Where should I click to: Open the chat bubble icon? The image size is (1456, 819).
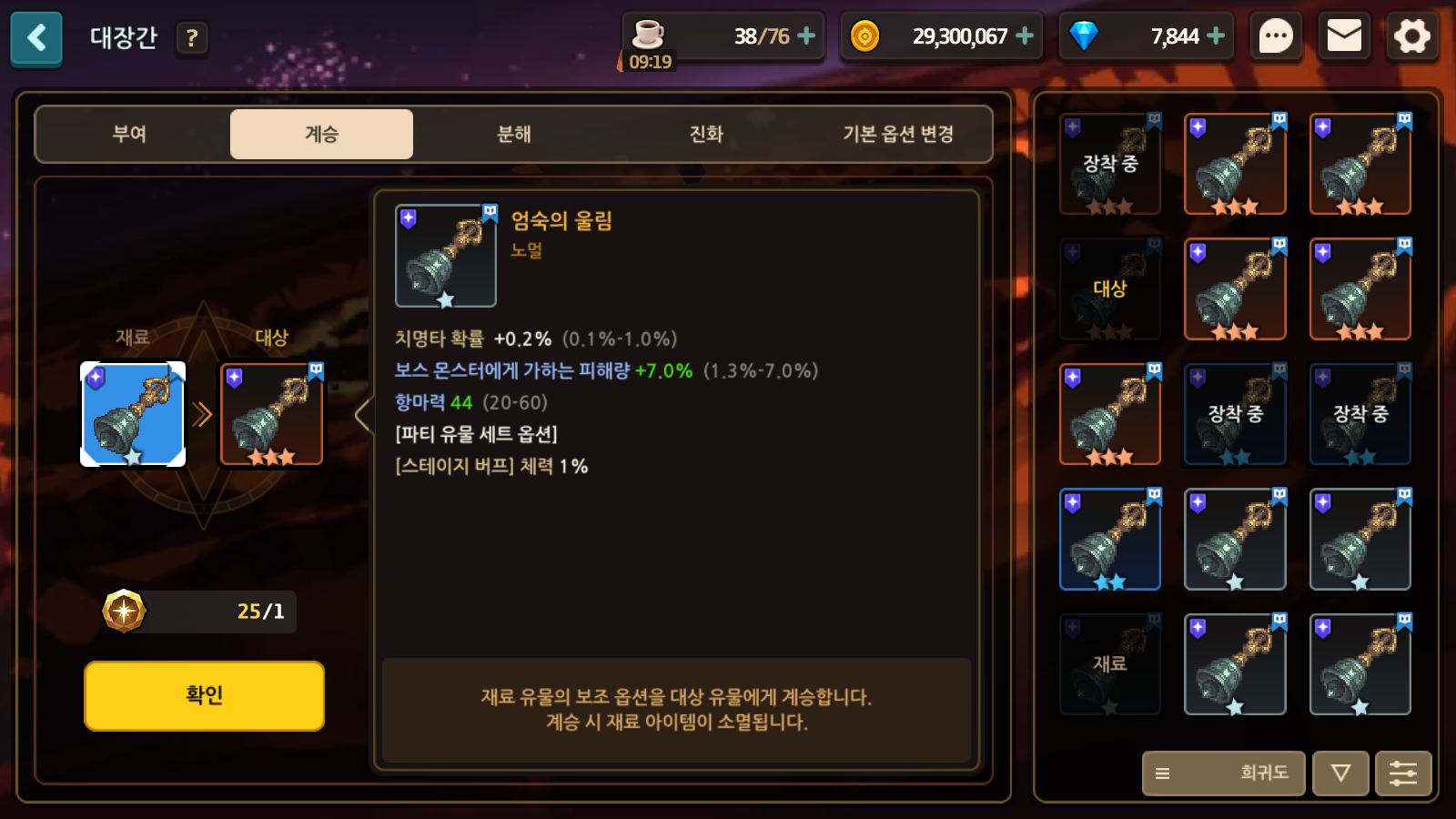click(x=1276, y=36)
